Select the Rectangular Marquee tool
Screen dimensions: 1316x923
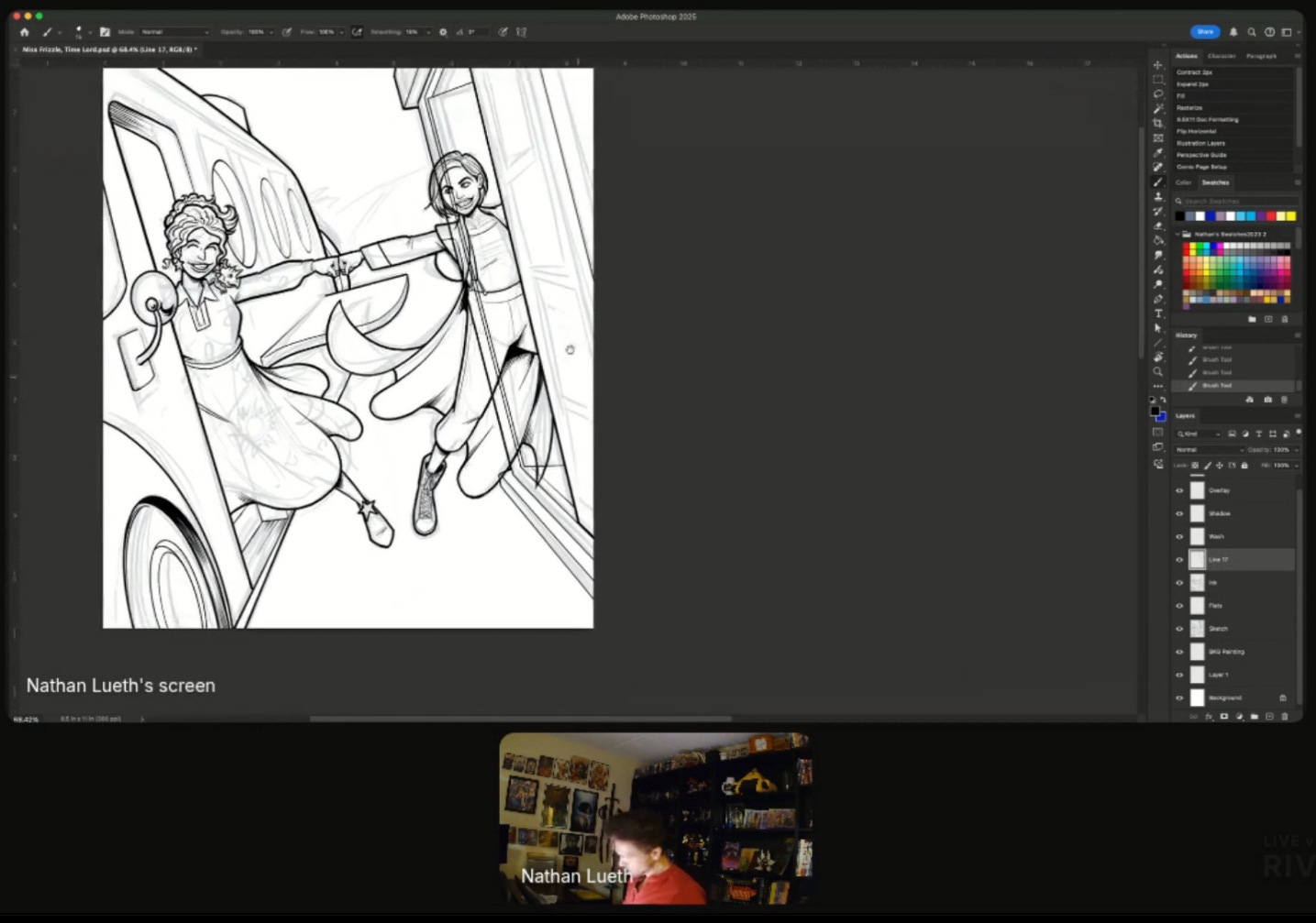[x=1158, y=80]
